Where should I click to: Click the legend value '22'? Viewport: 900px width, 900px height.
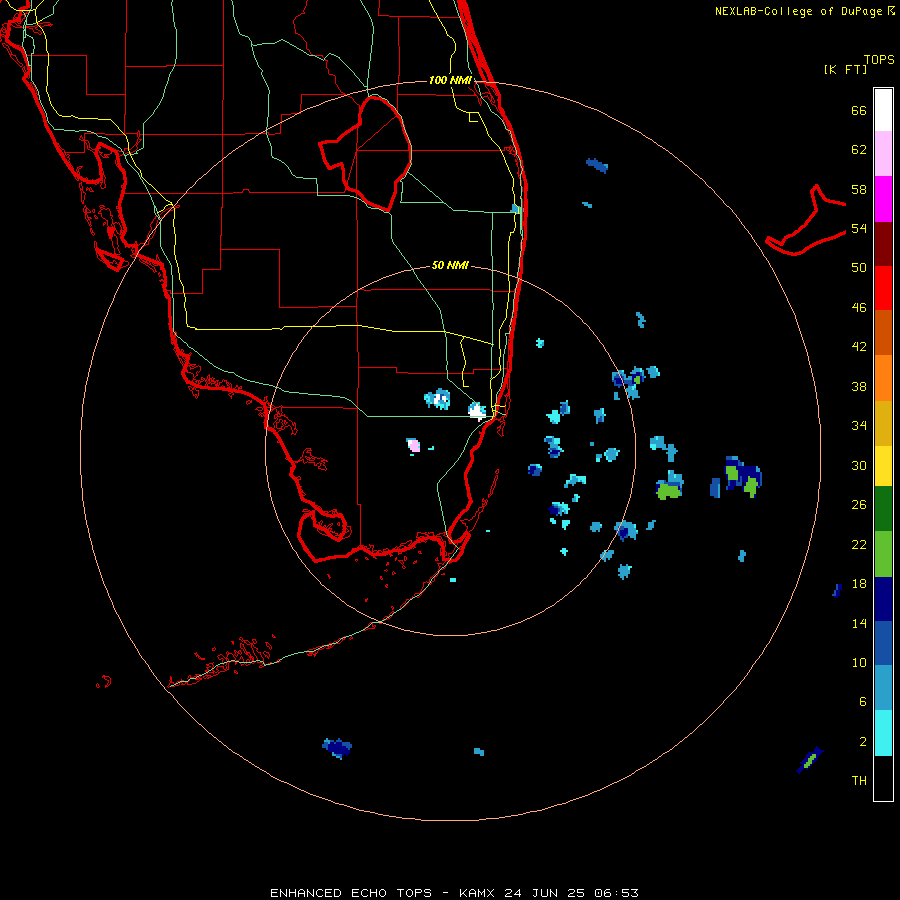(x=859, y=544)
